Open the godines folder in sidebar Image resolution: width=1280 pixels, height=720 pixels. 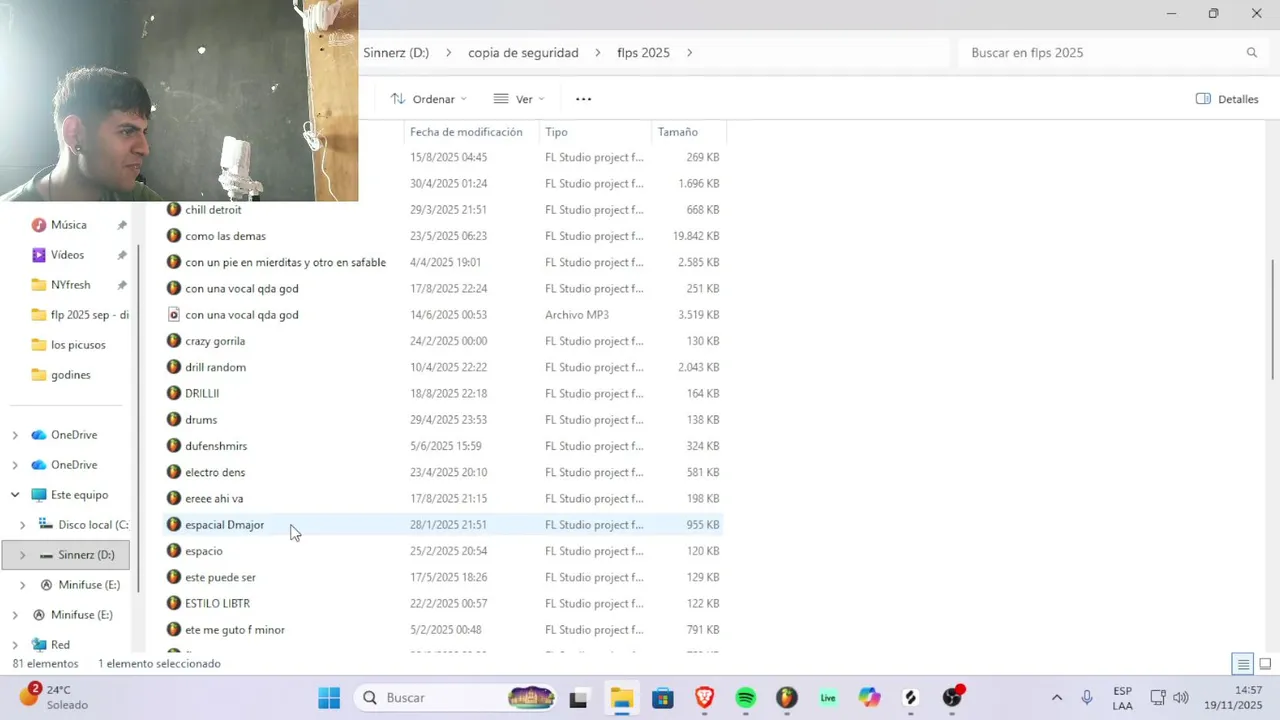tap(70, 375)
